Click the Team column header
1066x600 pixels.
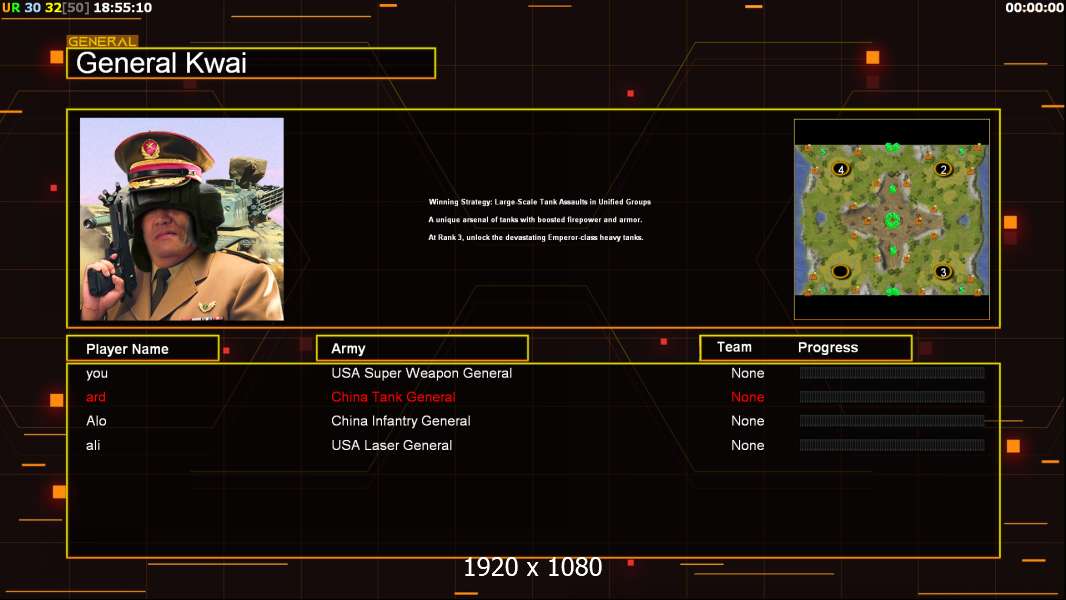[x=734, y=347]
